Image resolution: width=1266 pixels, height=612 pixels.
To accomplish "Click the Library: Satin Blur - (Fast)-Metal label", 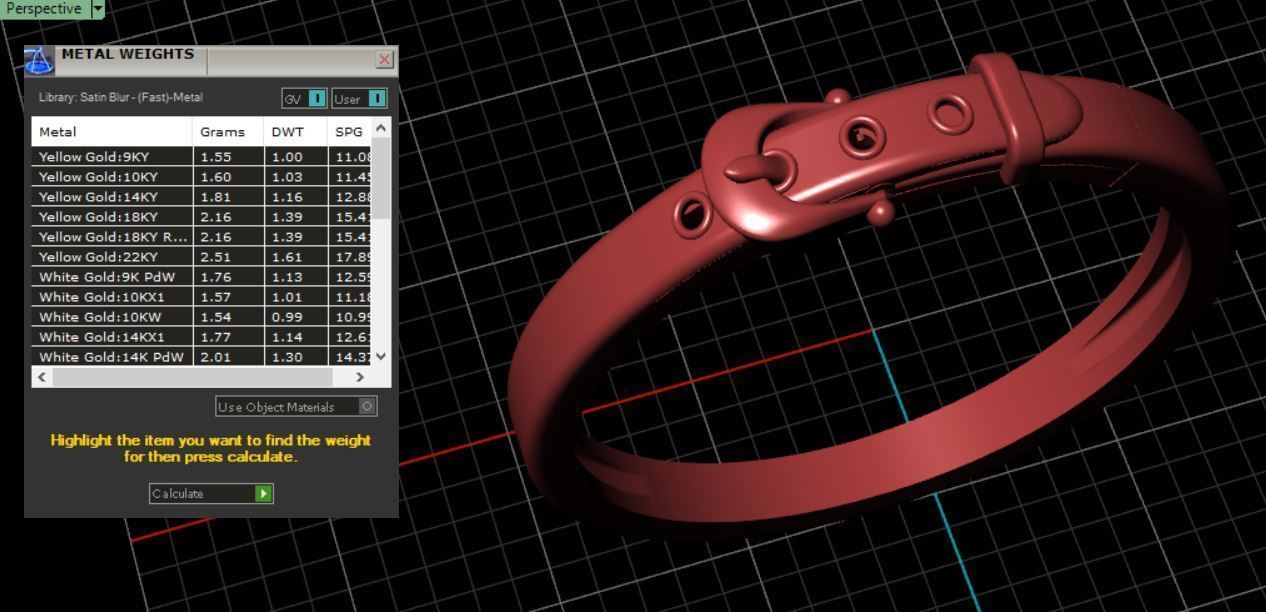I will [121, 97].
